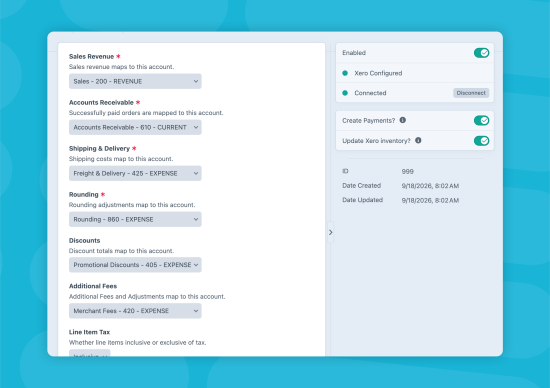Expand the Freight & Delivery account dropdown
The image size is (550, 388).
[x=135, y=173]
